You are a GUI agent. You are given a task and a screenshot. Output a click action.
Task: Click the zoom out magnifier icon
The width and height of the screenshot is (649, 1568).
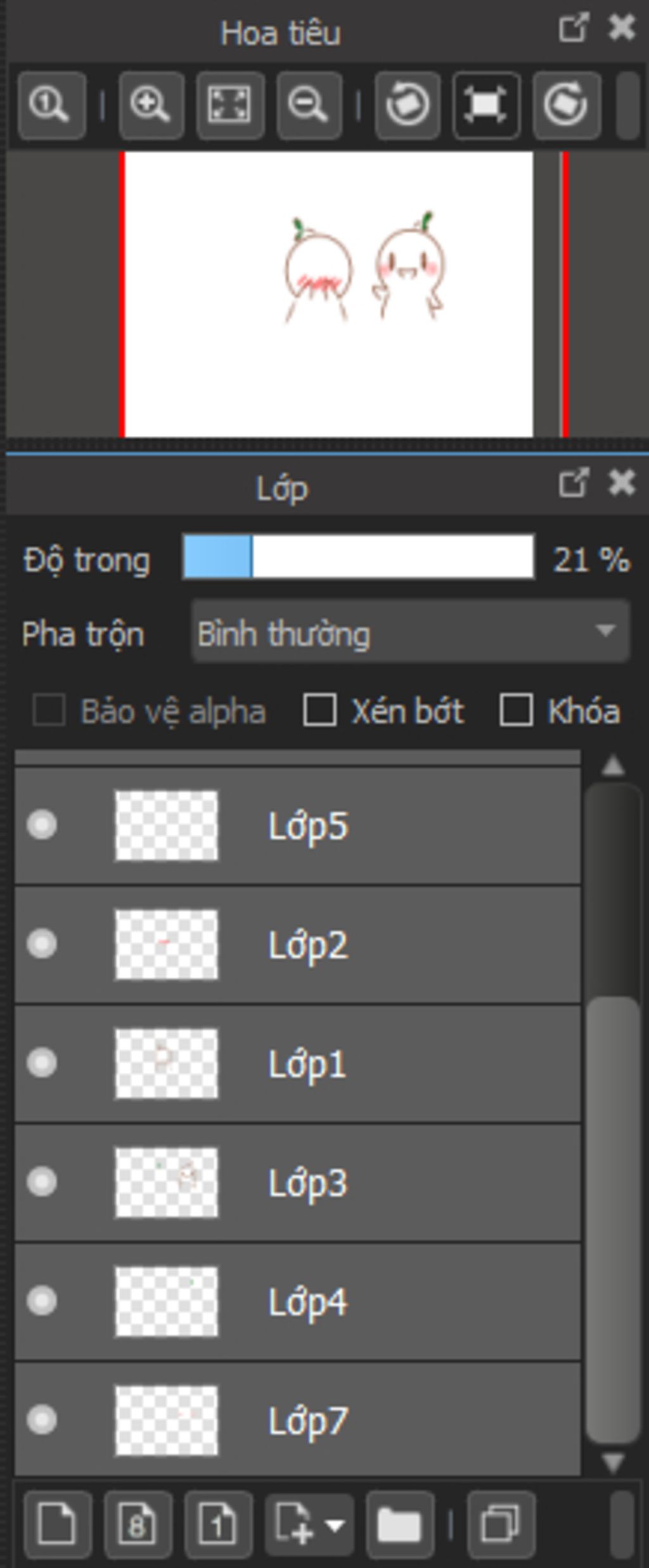(x=309, y=105)
